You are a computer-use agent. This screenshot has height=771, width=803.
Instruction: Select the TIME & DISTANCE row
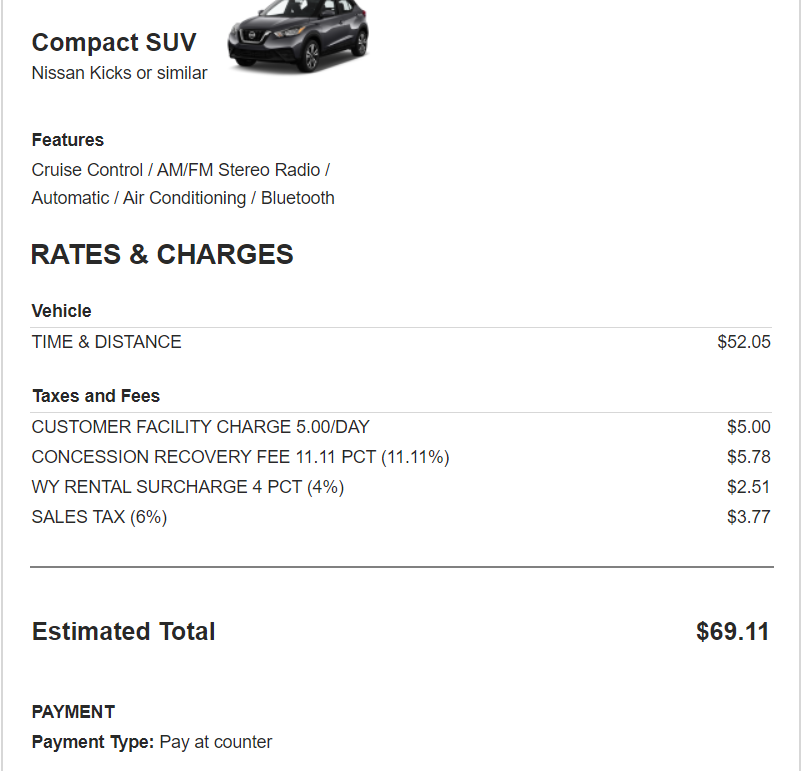coord(401,342)
